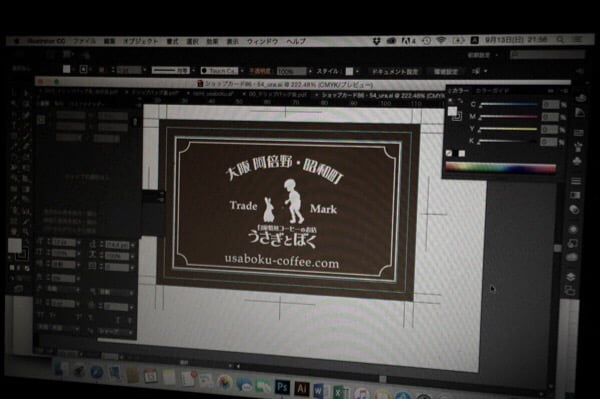This screenshot has height=399, width=600.
Task: Click opacity 100% field in control bar
Action: click(291, 71)
